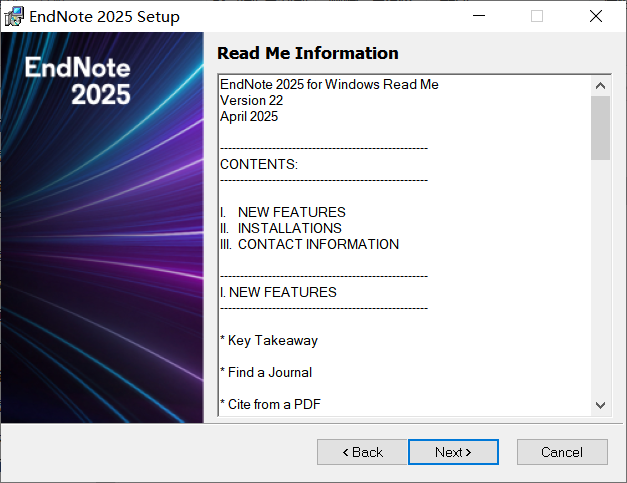Image resolution: width=627 pixels, height=483 pixels.
Task: Click the Read Me scroll up arrow
Action: (x=600, y=86)
